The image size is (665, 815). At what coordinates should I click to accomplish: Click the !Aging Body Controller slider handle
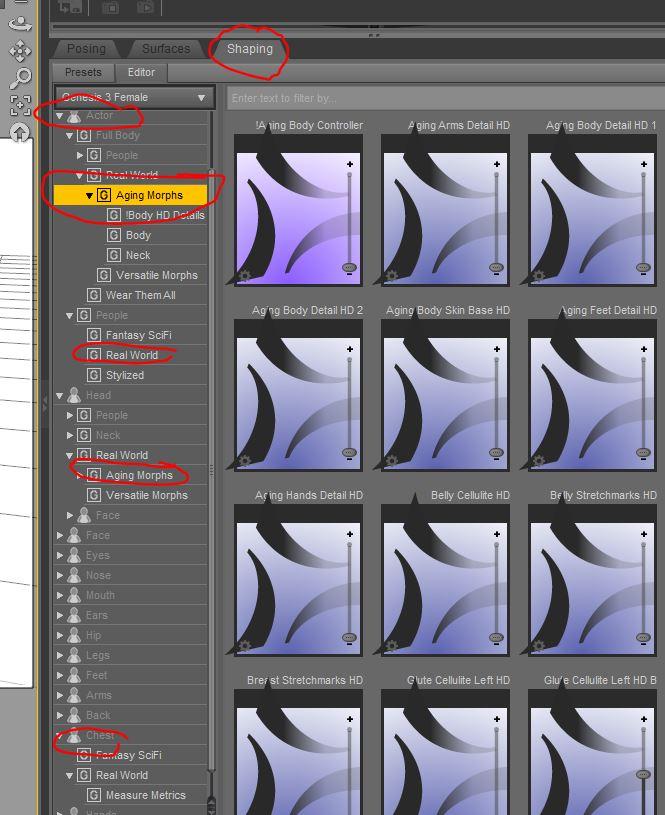point(350,268)
